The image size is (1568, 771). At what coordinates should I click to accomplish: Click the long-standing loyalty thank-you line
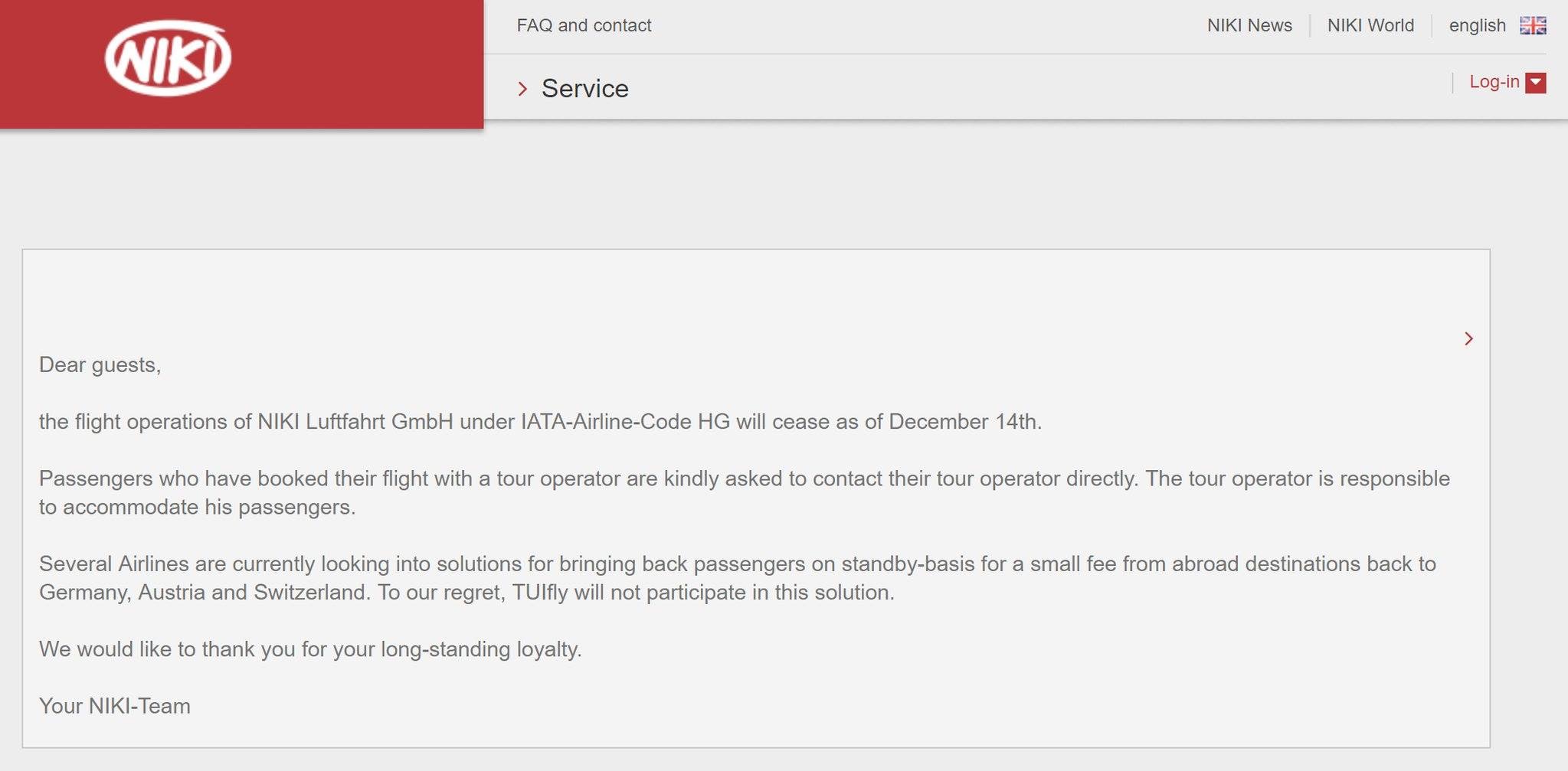310,649
